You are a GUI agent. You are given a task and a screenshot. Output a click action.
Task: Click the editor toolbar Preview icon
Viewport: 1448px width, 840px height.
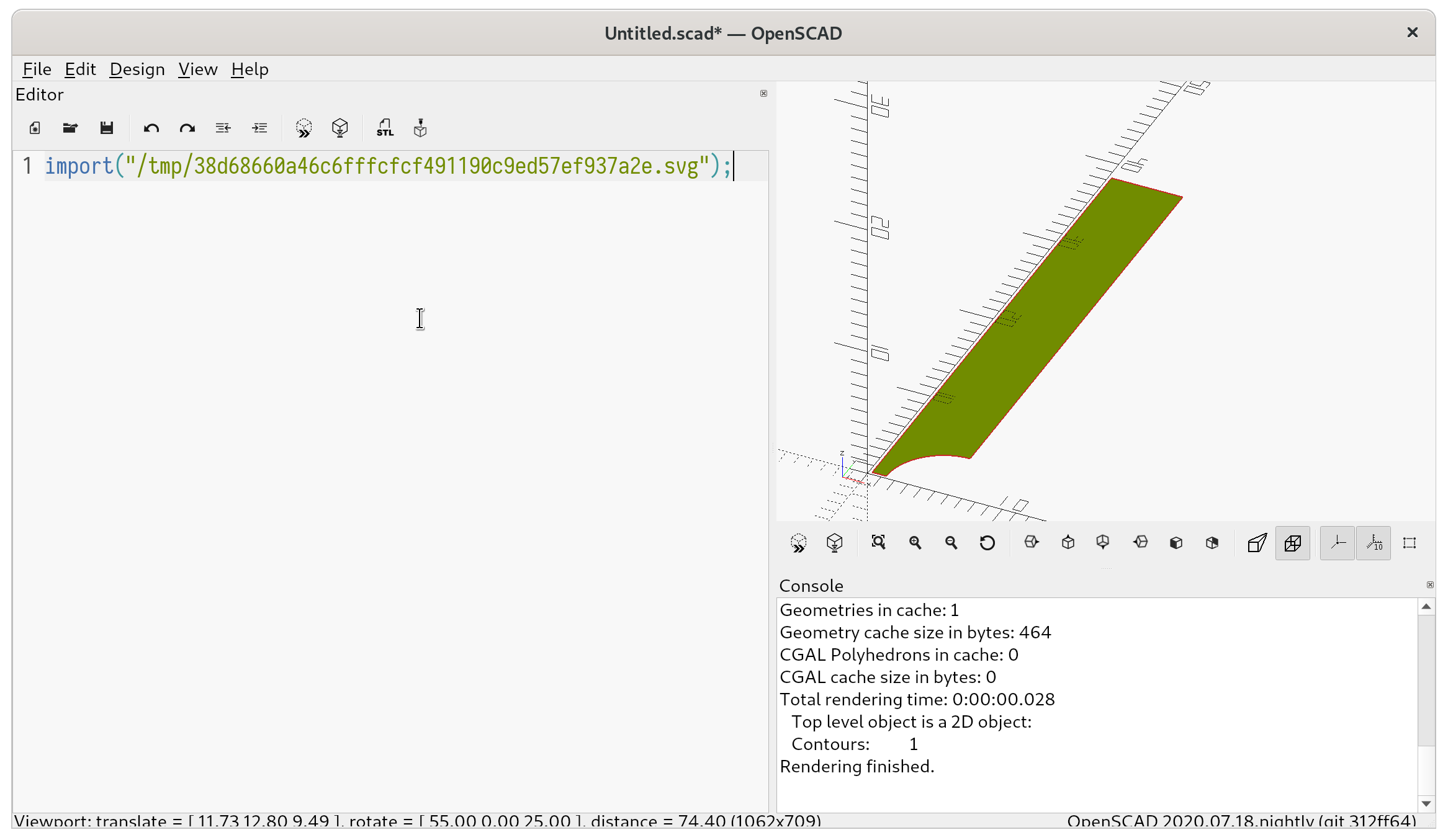(x=304, y=128)
